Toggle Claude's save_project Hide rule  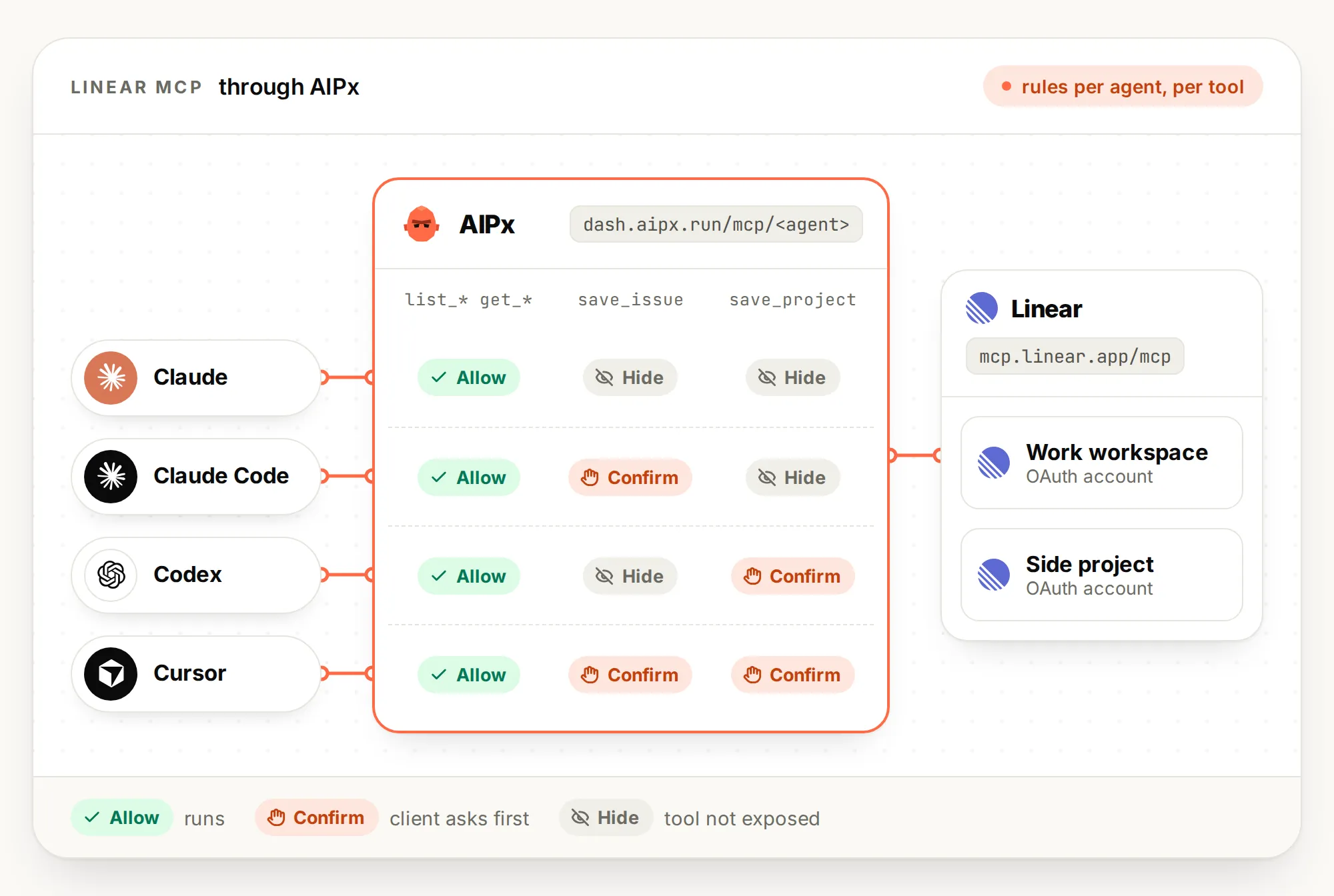tap(792, 378)
